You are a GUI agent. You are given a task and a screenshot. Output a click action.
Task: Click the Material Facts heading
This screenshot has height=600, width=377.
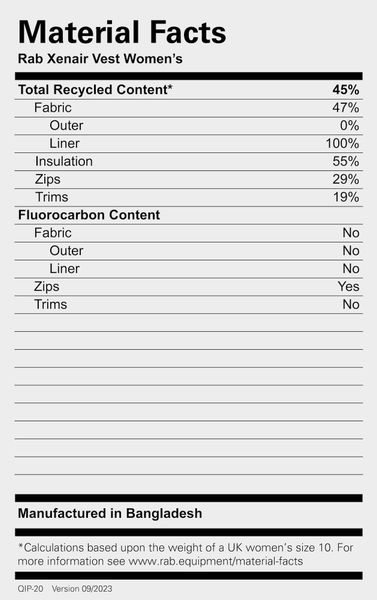coord(122,32)
